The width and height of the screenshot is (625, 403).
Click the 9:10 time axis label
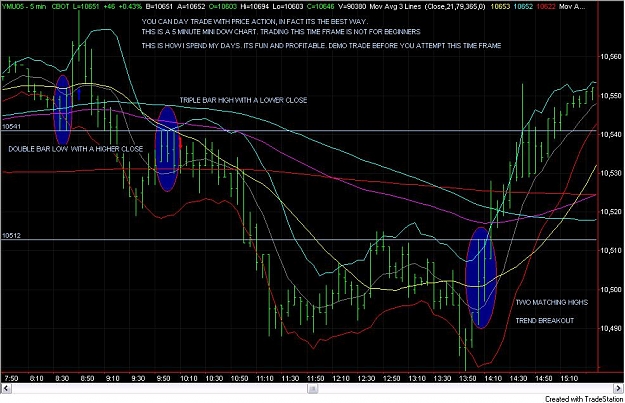tap(113, 378)
